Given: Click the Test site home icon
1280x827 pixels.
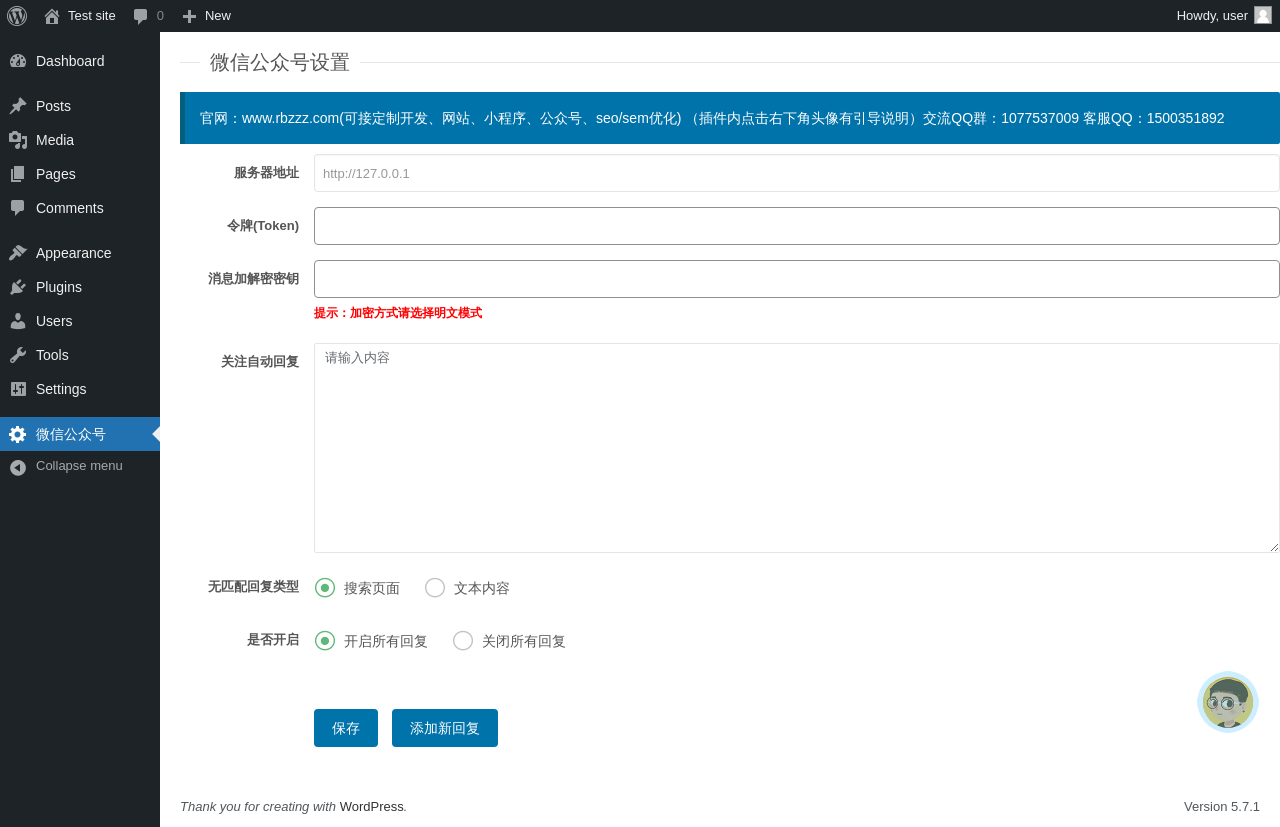Looking at the screenshot, I should (52, 16).
